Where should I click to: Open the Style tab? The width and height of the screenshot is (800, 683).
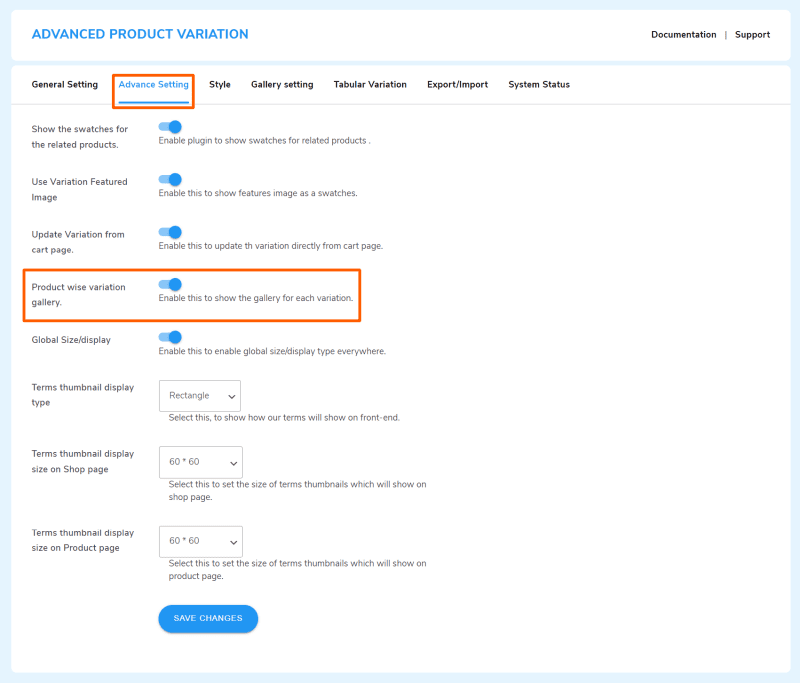(219, 85)
